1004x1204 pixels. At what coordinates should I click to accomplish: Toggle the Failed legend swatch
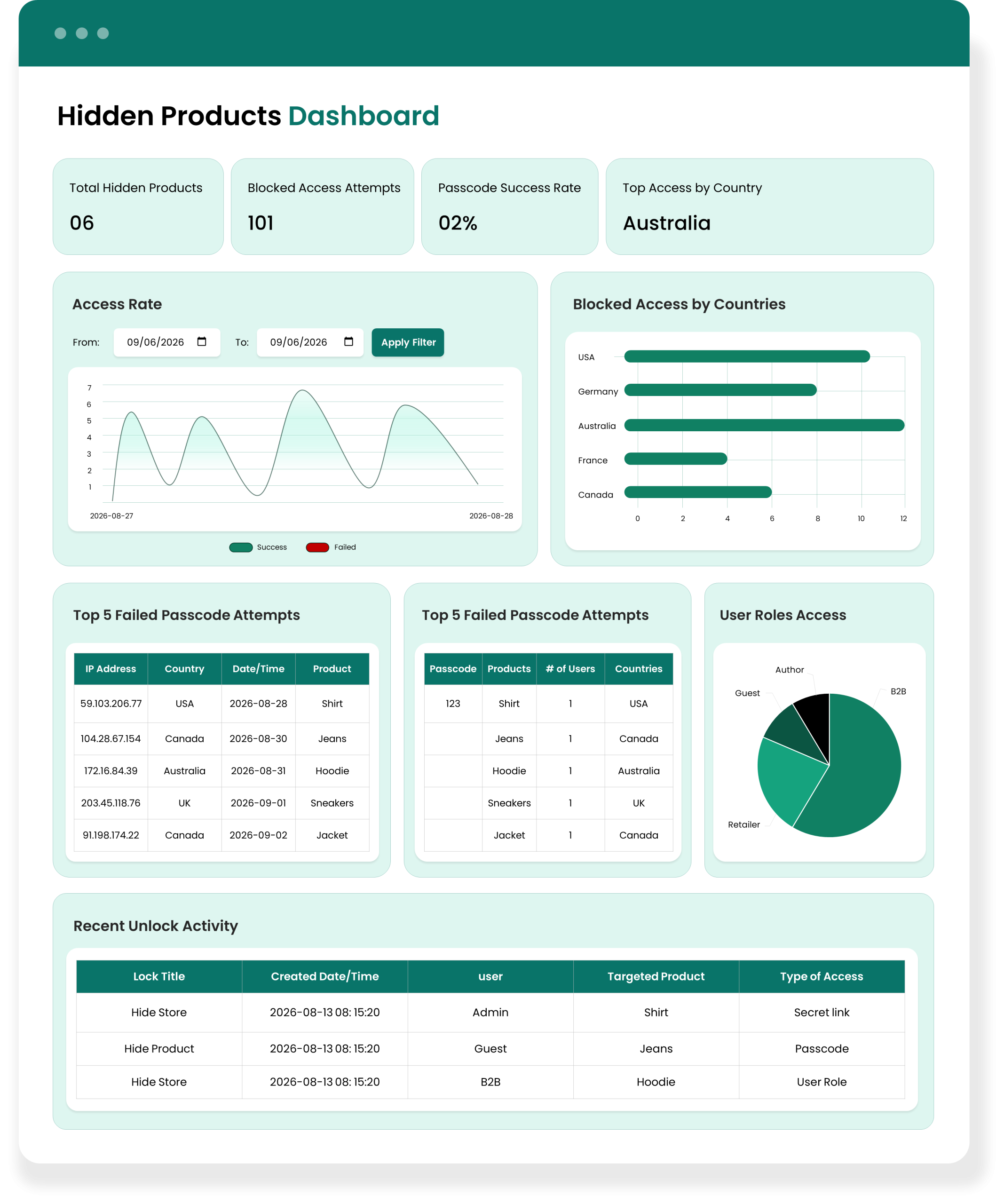(317, 547)
